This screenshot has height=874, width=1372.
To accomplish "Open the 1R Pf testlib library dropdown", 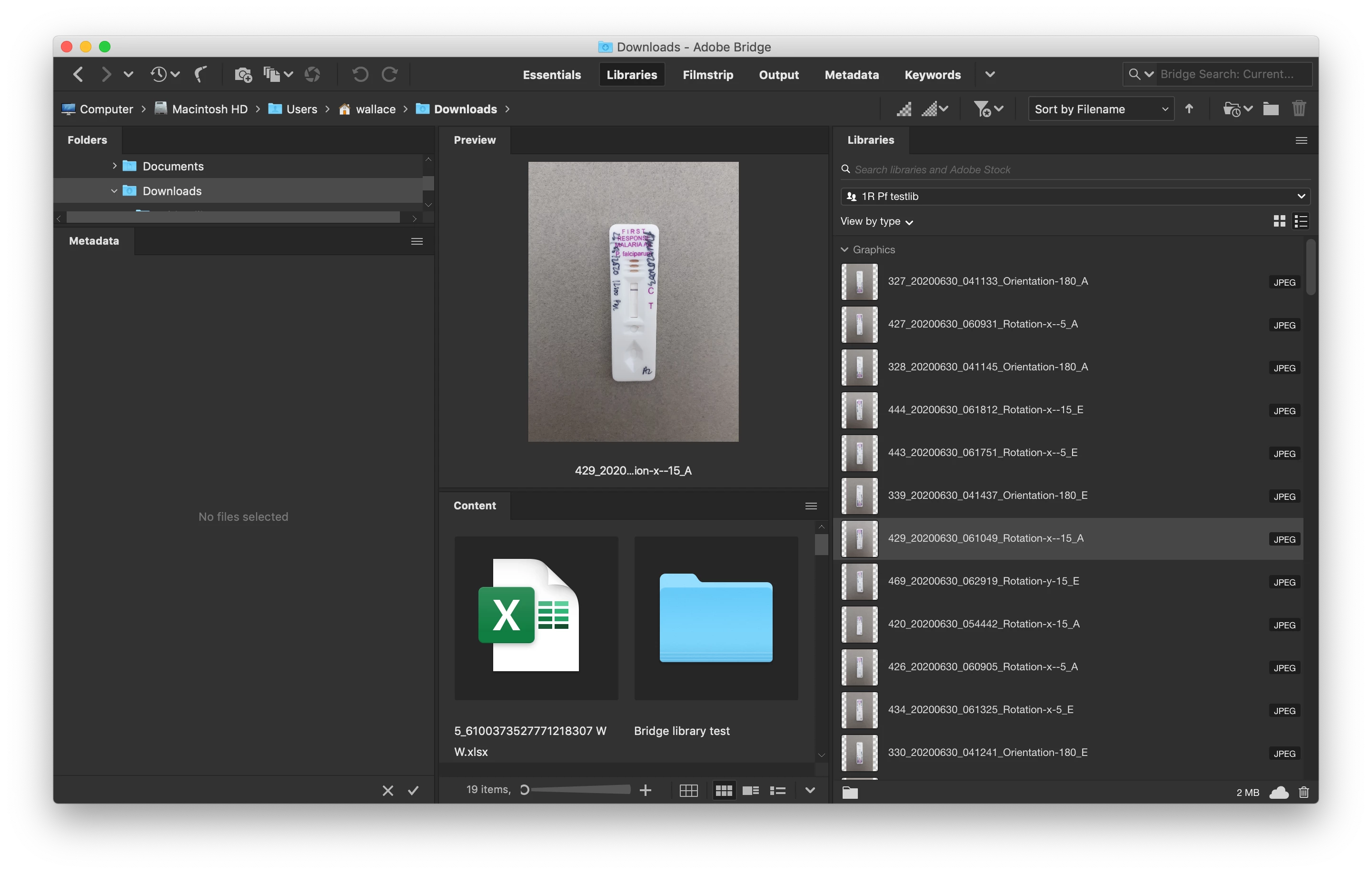I will tap(1074, 196).
